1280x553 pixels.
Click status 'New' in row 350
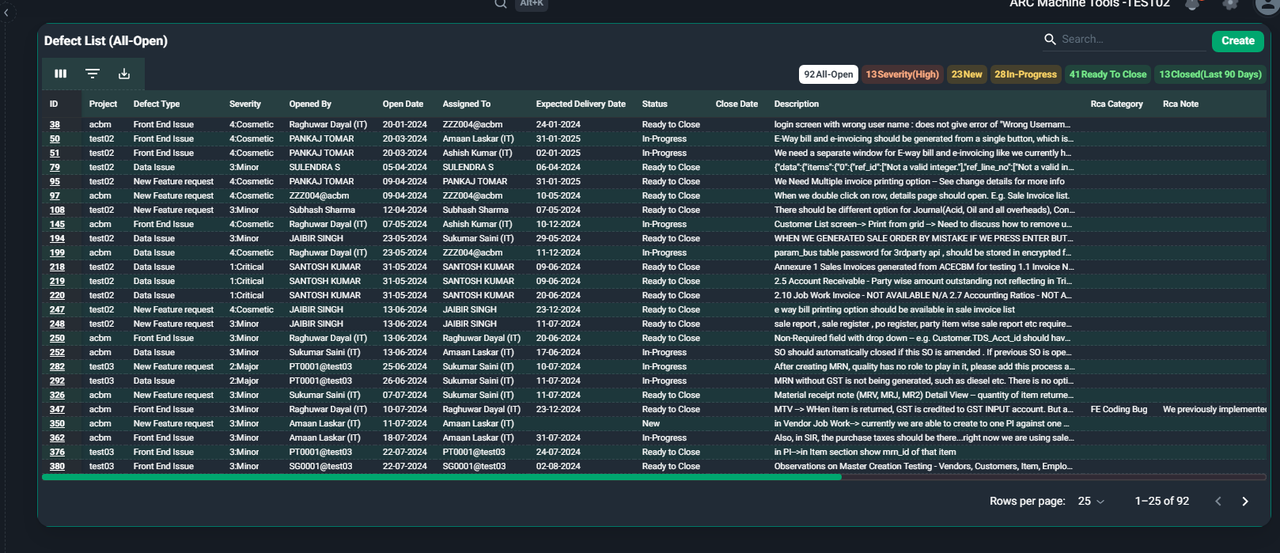651,424
